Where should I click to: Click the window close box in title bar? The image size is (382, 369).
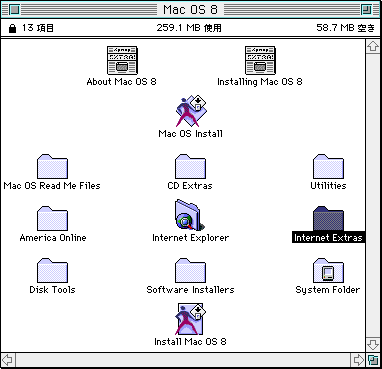(14, 10)
